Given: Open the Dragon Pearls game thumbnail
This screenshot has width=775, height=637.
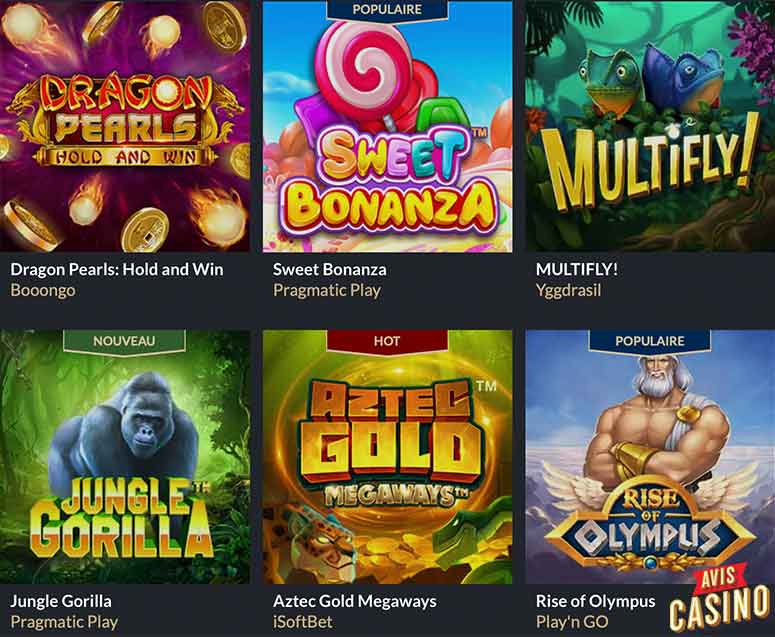Looking at the screenshot, I should click(x=125, y=126).
